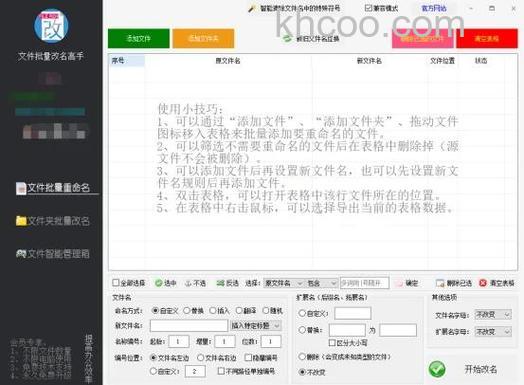Click the green swap arrows filename icon
The height and width of the screenshot is (385, 524).
pyautogui.click(x=287, y=38)
